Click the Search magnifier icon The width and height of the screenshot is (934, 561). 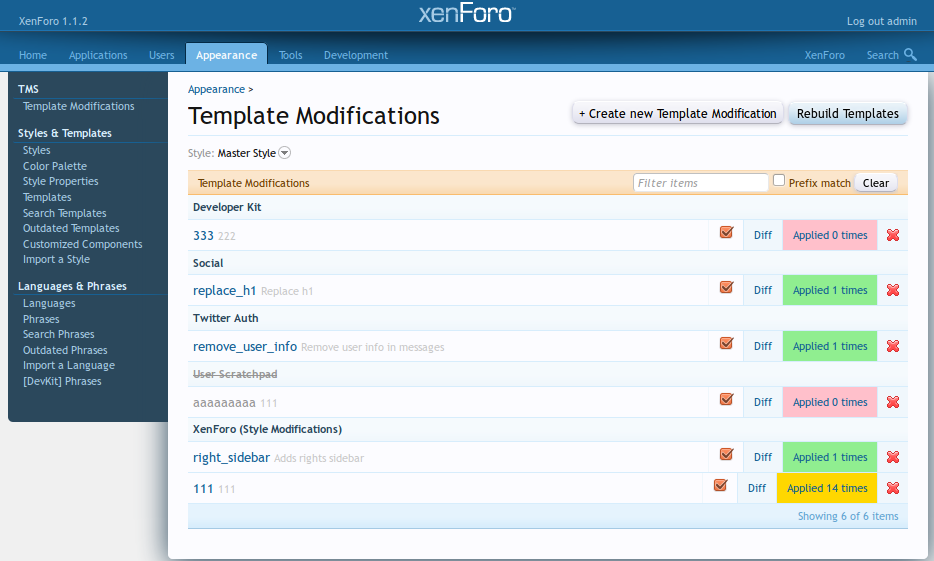[x=910, y=55]
